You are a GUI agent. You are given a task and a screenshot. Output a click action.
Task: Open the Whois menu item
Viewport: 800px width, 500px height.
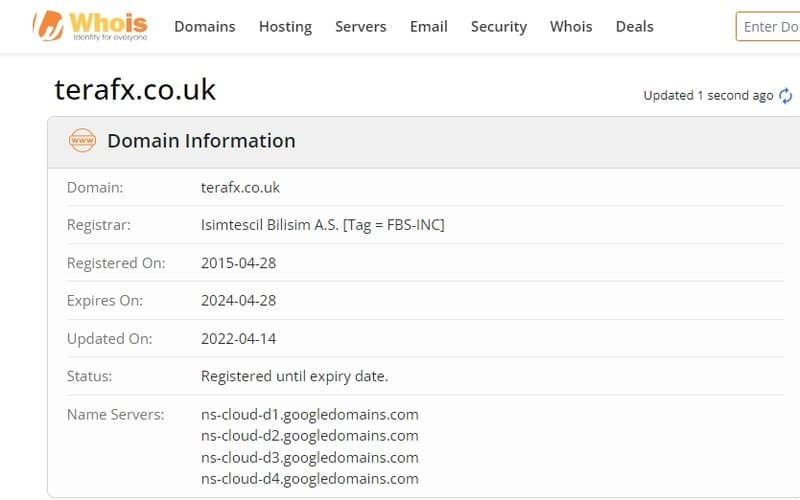point(571,27)
